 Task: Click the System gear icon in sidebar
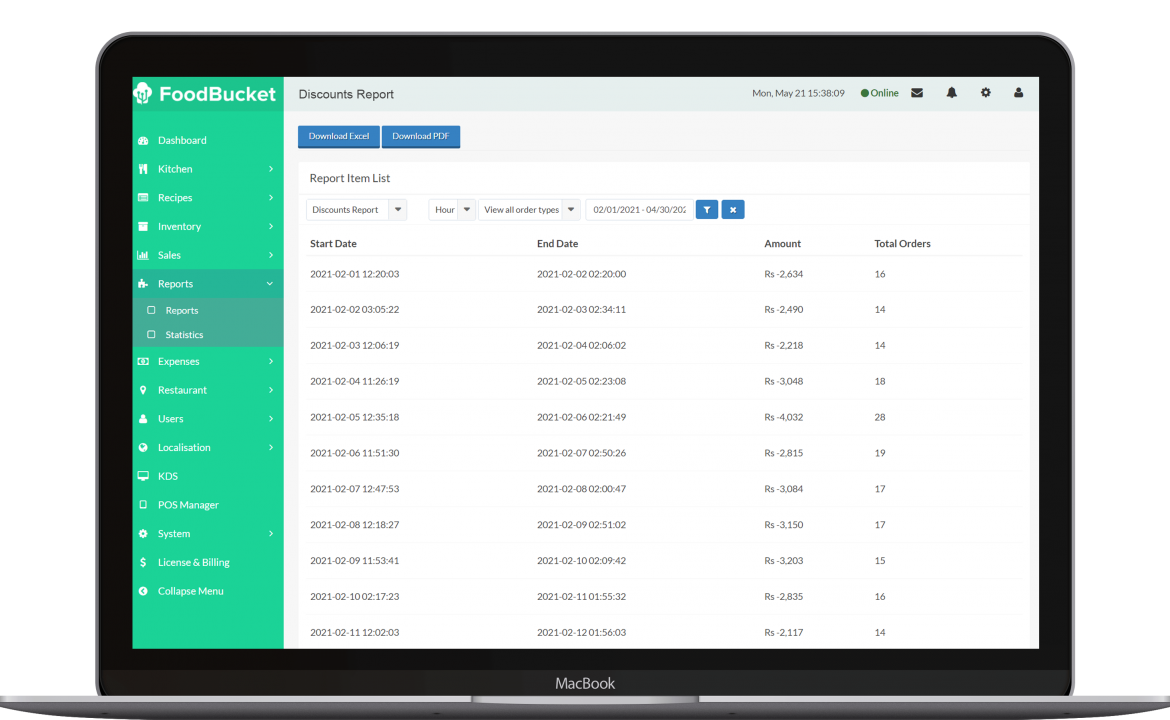pos(143,534)
